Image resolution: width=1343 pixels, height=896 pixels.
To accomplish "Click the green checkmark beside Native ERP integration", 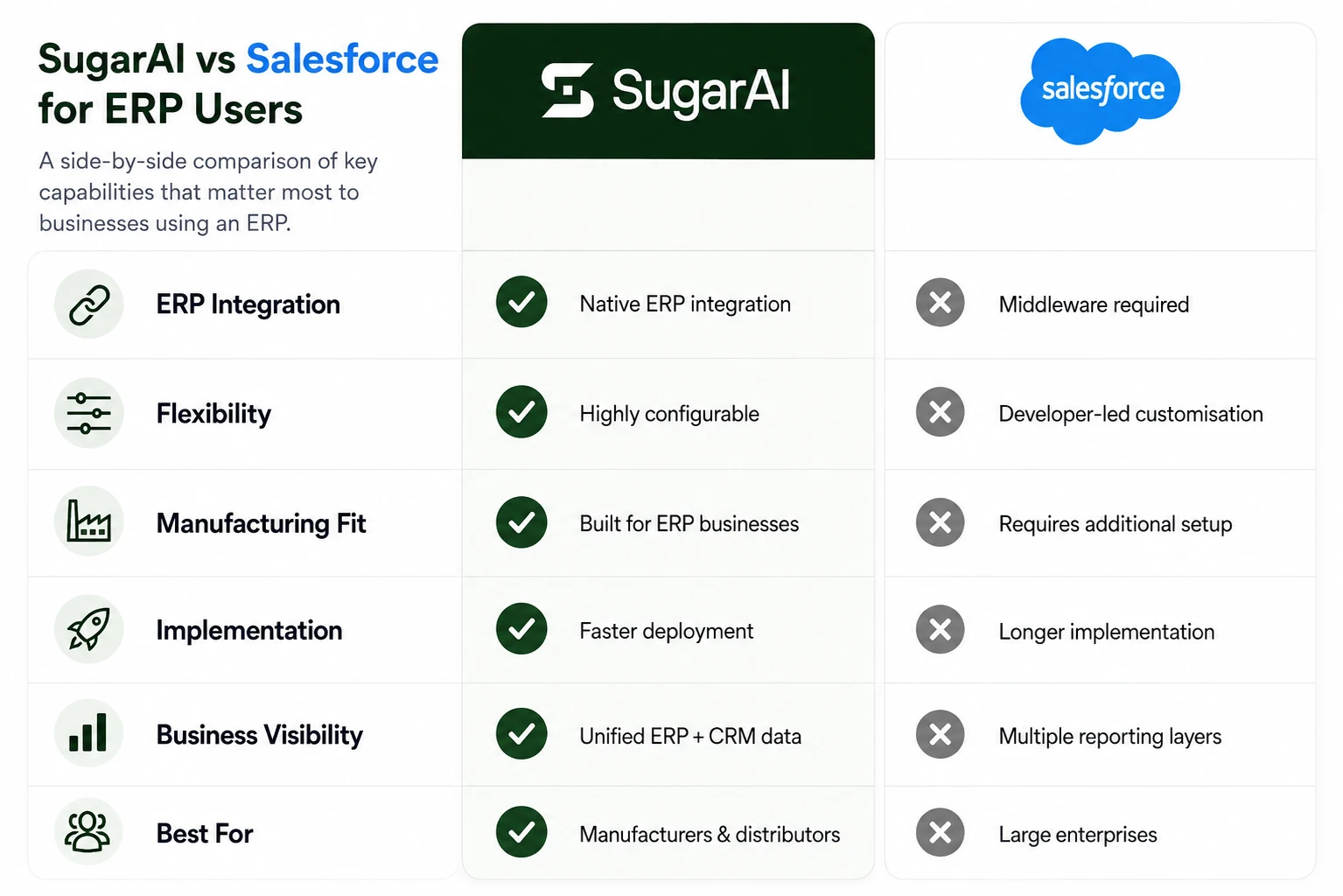I will (521, 302).
